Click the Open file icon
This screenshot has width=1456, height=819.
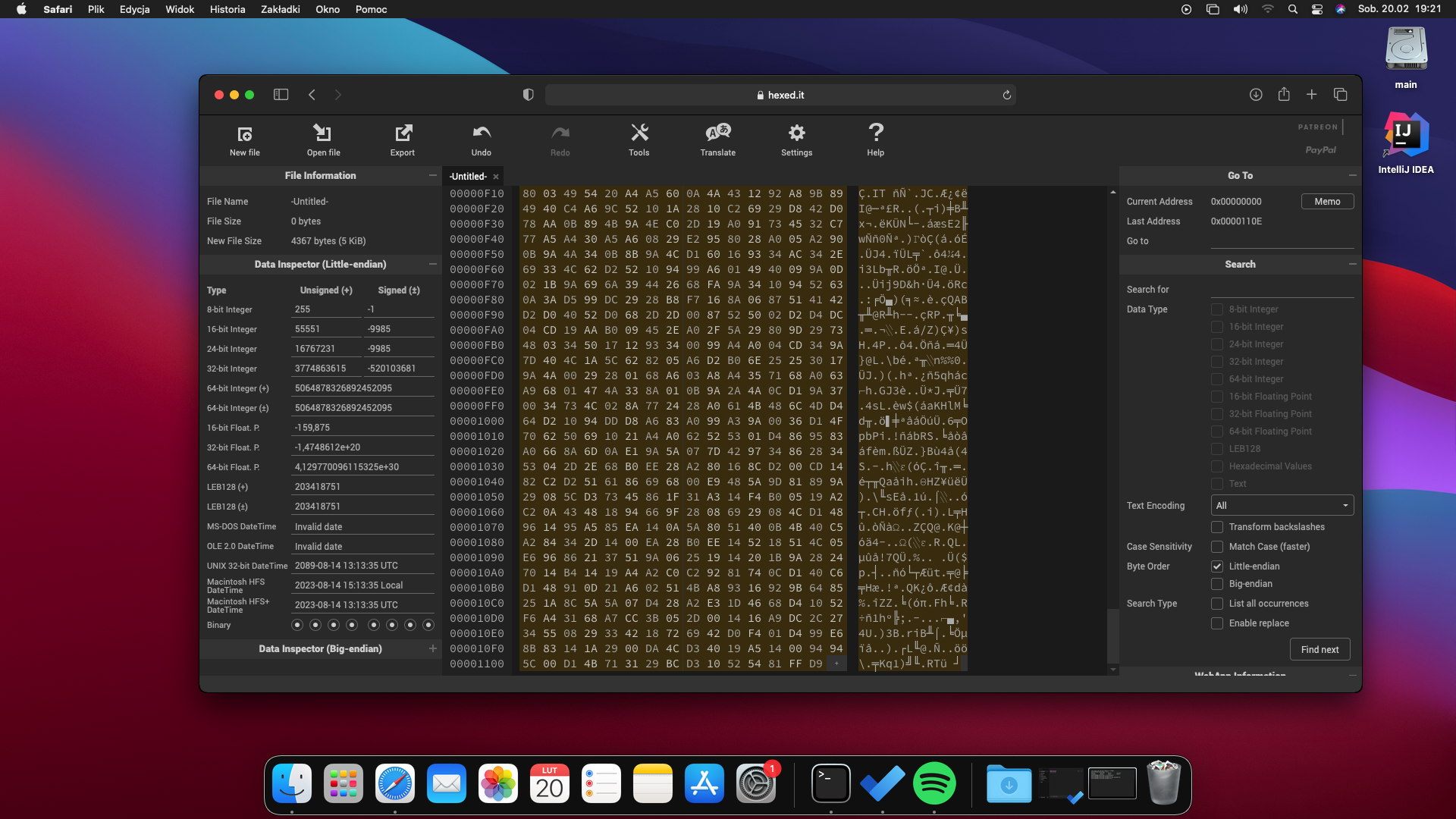pos(323,139)
